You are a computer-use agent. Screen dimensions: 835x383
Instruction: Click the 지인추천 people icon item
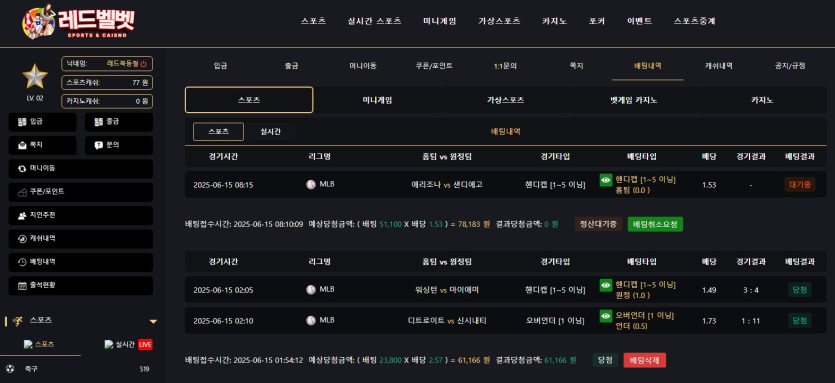coord(22,215)
